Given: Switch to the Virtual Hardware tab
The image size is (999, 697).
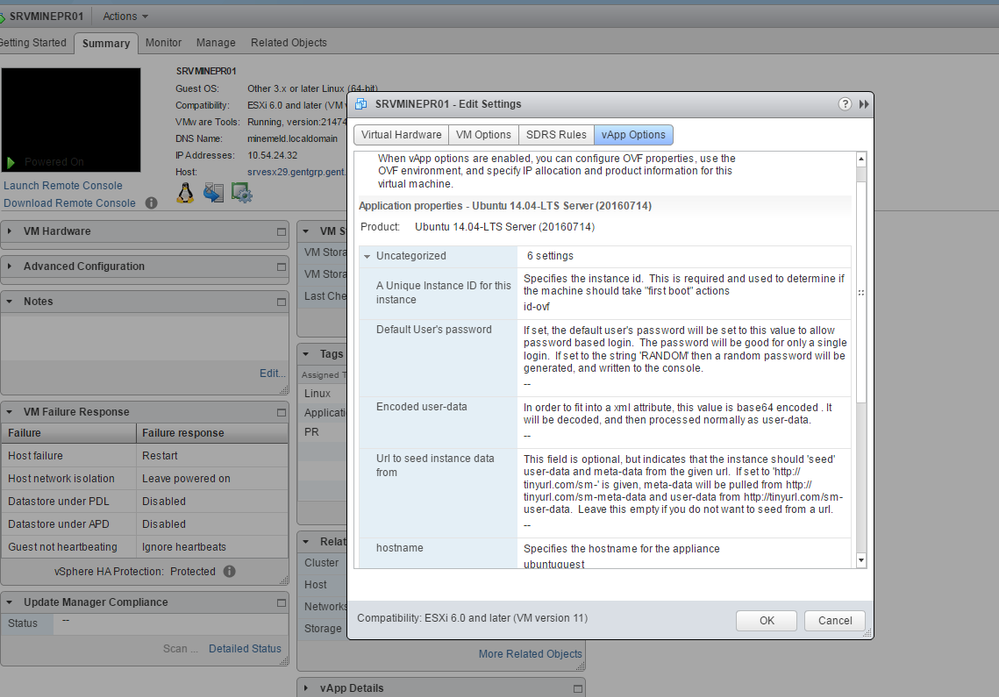Looking at the screenshot, I should [401, 135].
